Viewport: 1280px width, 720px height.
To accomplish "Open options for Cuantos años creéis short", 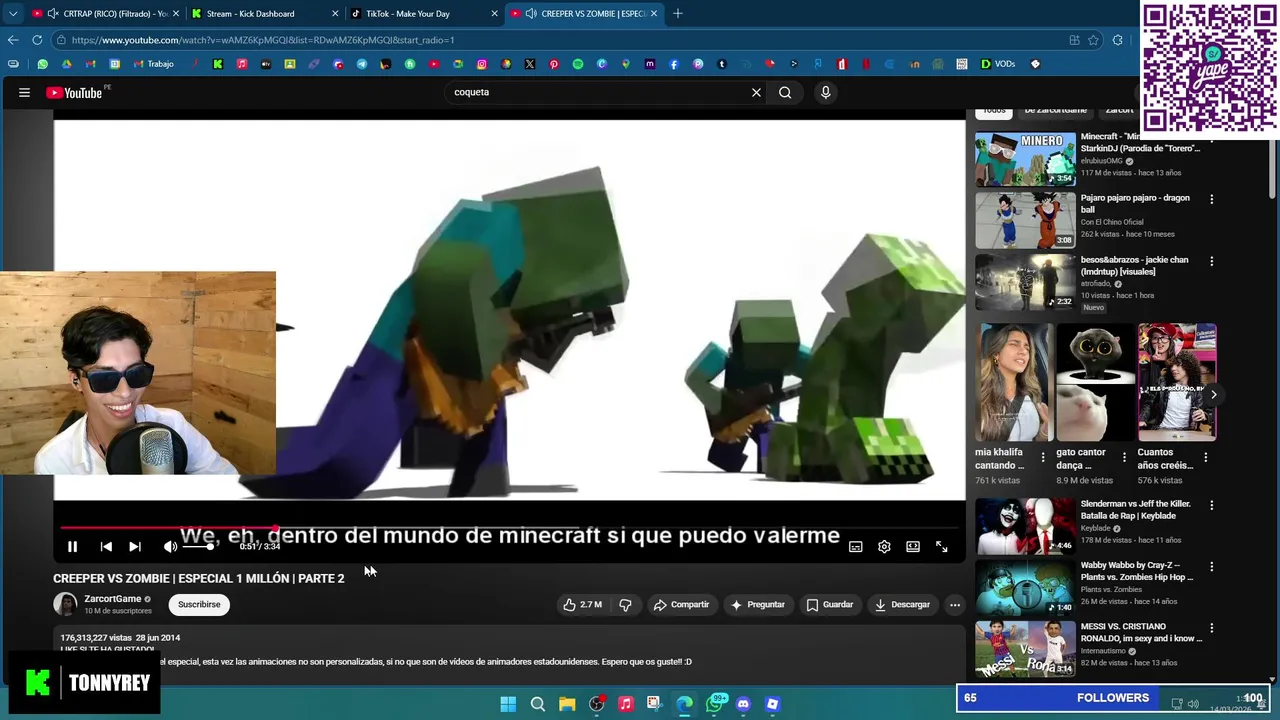I will click(x=1205, y=457).
